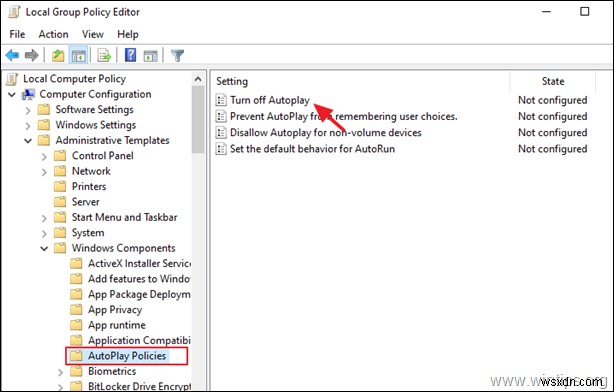Toggle Show/Hide Action Pane toolbar icon
The height and width of the screenshot is (392, 614).
[150, 55]
